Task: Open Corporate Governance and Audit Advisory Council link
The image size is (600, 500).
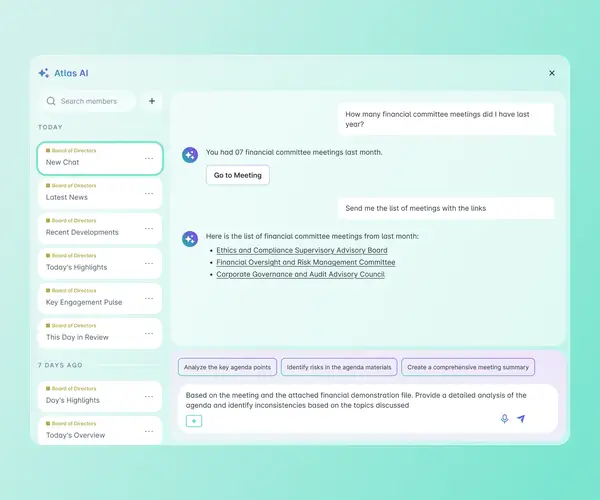Action: tap(300, 274)
